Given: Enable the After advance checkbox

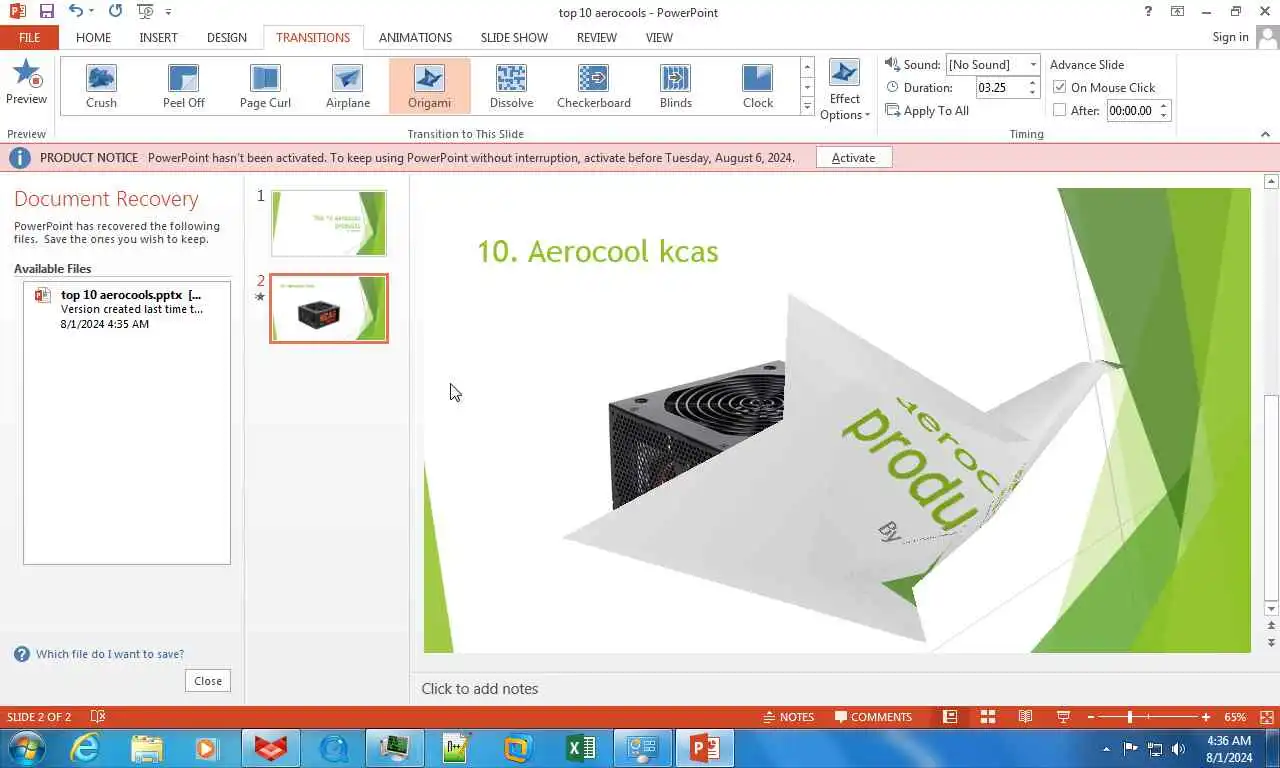Looking at the screenshot, I should click(x=1060, y=110).
